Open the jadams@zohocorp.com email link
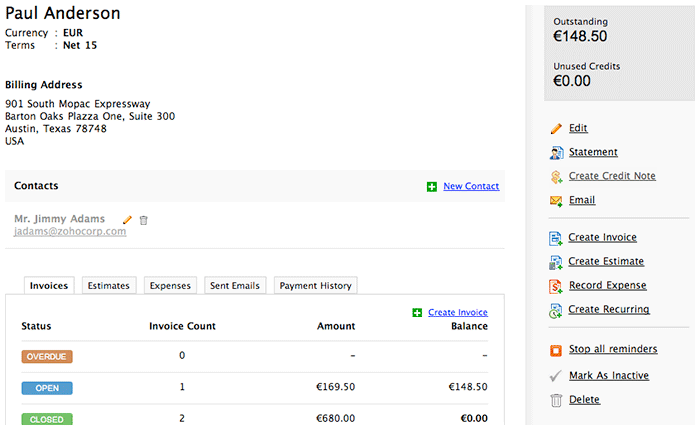Screen dimensions: 700x430 click(70, 231)
